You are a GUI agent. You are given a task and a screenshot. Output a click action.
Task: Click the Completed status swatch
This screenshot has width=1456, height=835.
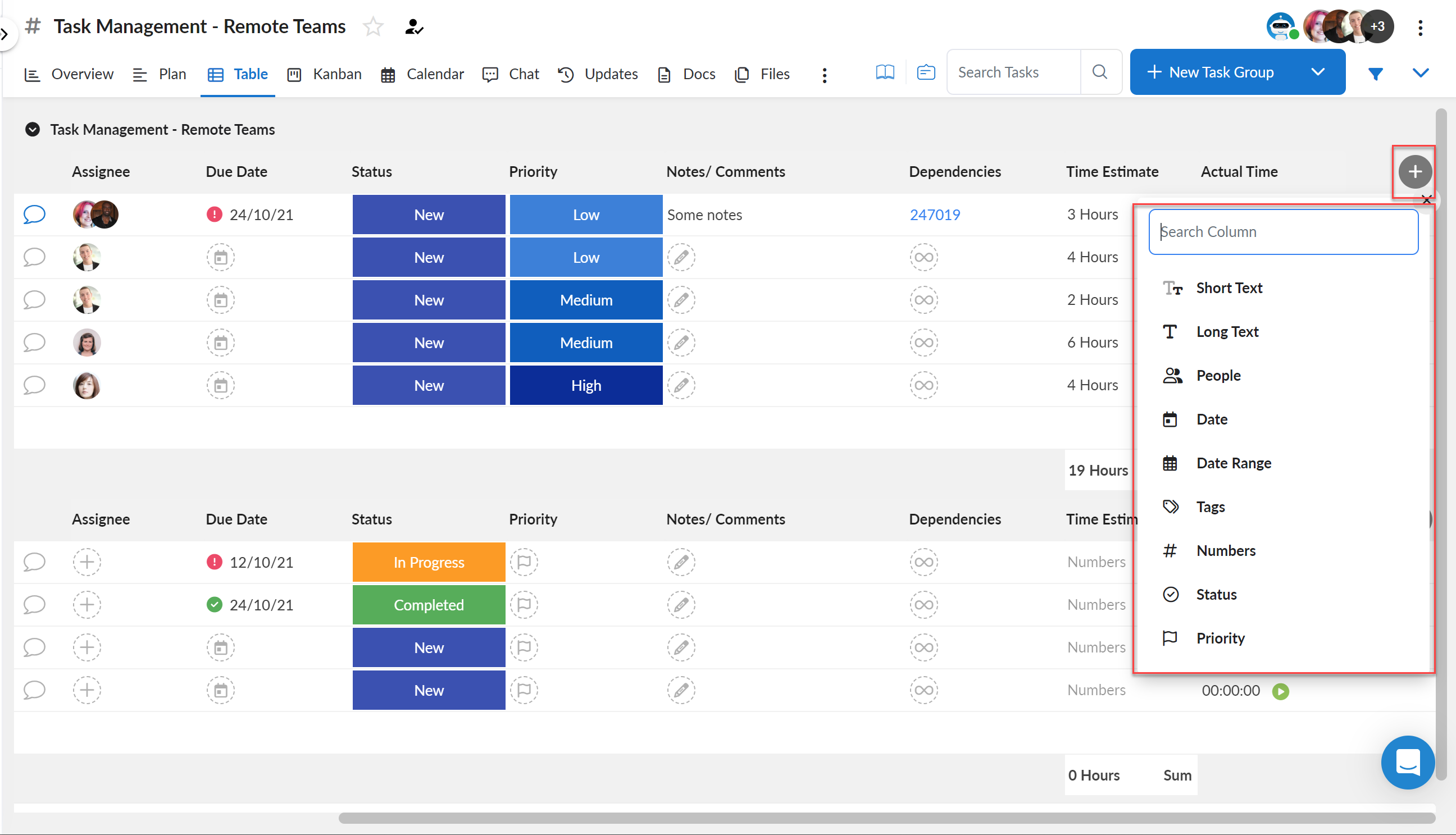[428, 604]
